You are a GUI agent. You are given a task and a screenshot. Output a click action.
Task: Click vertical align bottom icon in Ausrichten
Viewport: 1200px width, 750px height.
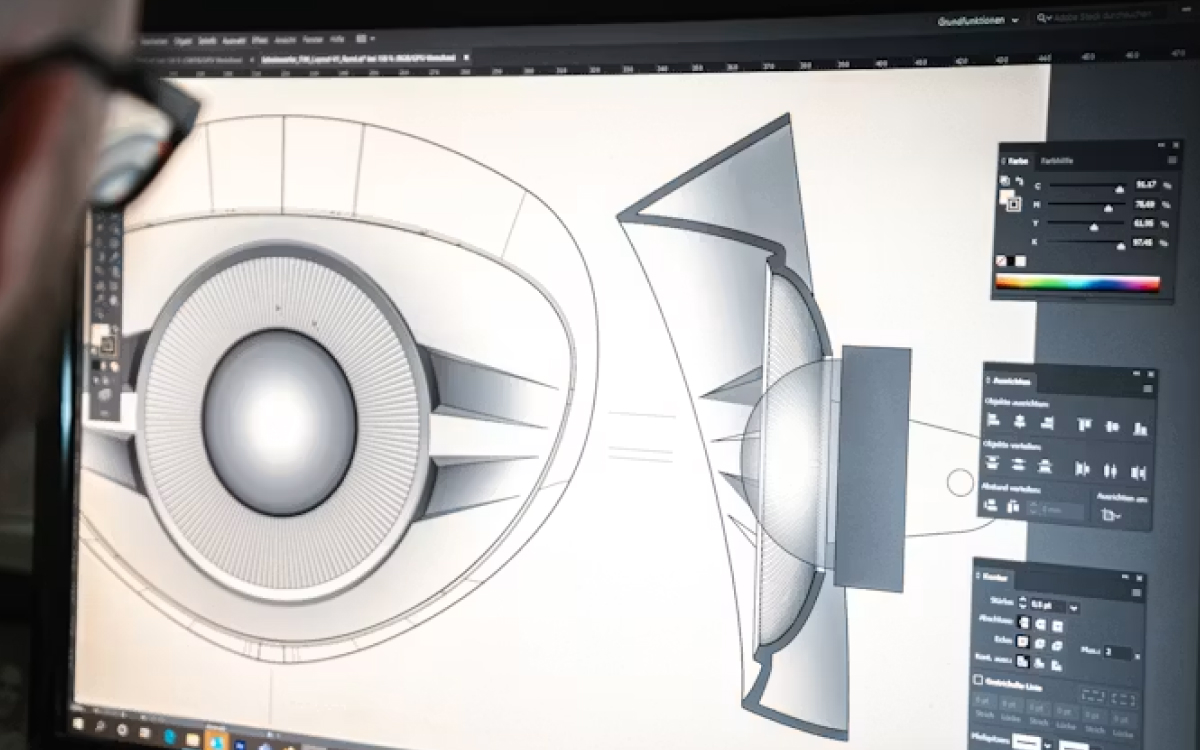(x=1139, y=428)
